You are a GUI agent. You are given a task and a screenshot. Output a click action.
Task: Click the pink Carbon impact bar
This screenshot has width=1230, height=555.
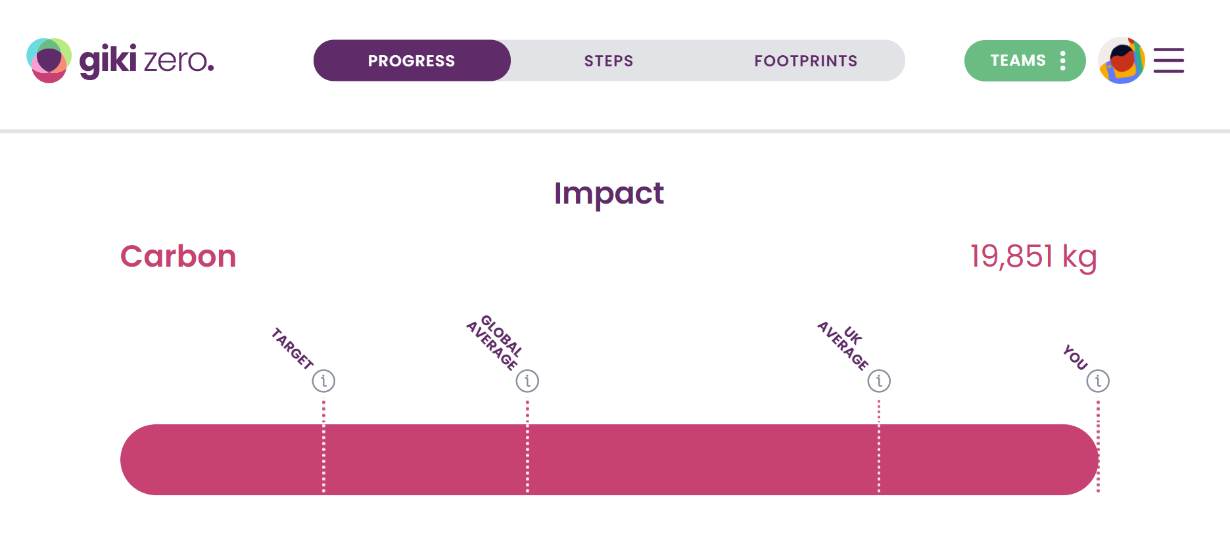click(x=700, y=459)
